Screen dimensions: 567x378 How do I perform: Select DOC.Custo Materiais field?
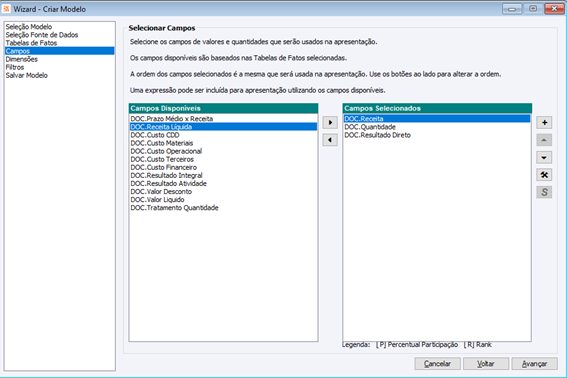pyautogui.click(x=223, y=143)
